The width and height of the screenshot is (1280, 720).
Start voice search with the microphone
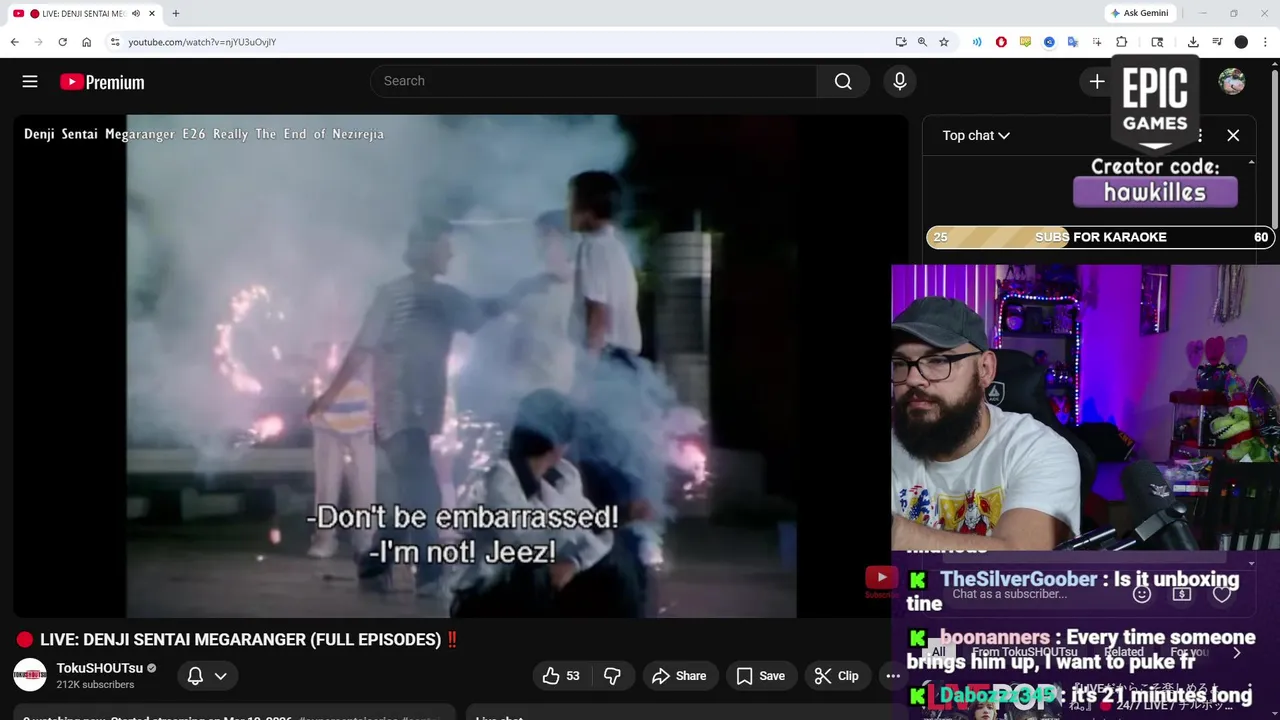(x=900, y=81)
